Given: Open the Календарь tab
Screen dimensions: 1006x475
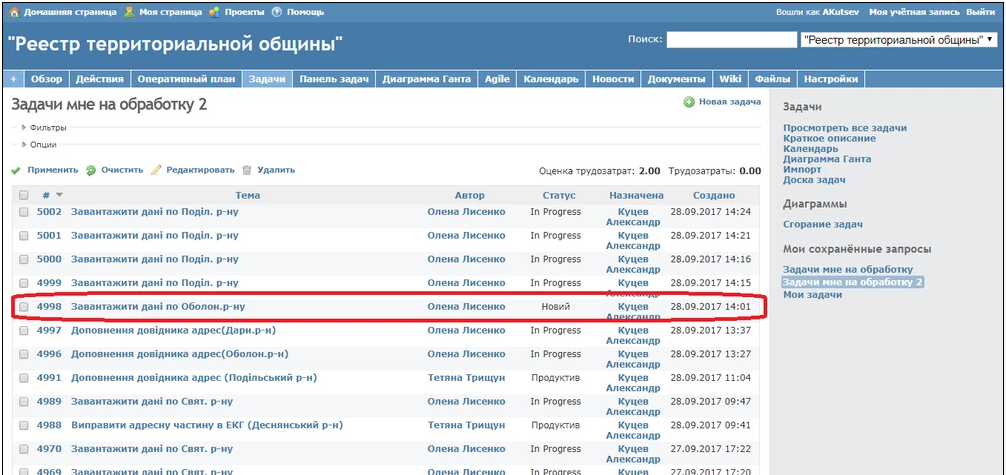Looking at the screenshot, I should click(551, 79).
